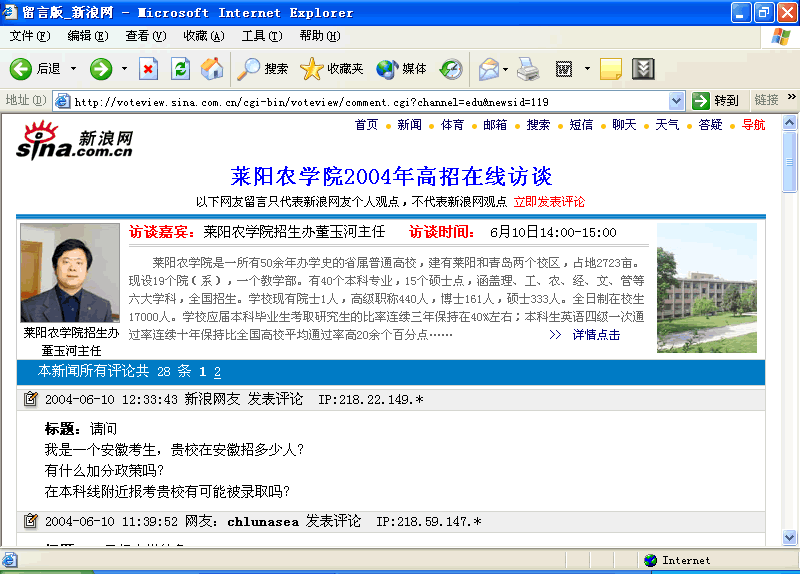Image resolution: width=800 pixels, height=574 pixels.
Task: Click the 转到 Go button
Action: [715, 101]
